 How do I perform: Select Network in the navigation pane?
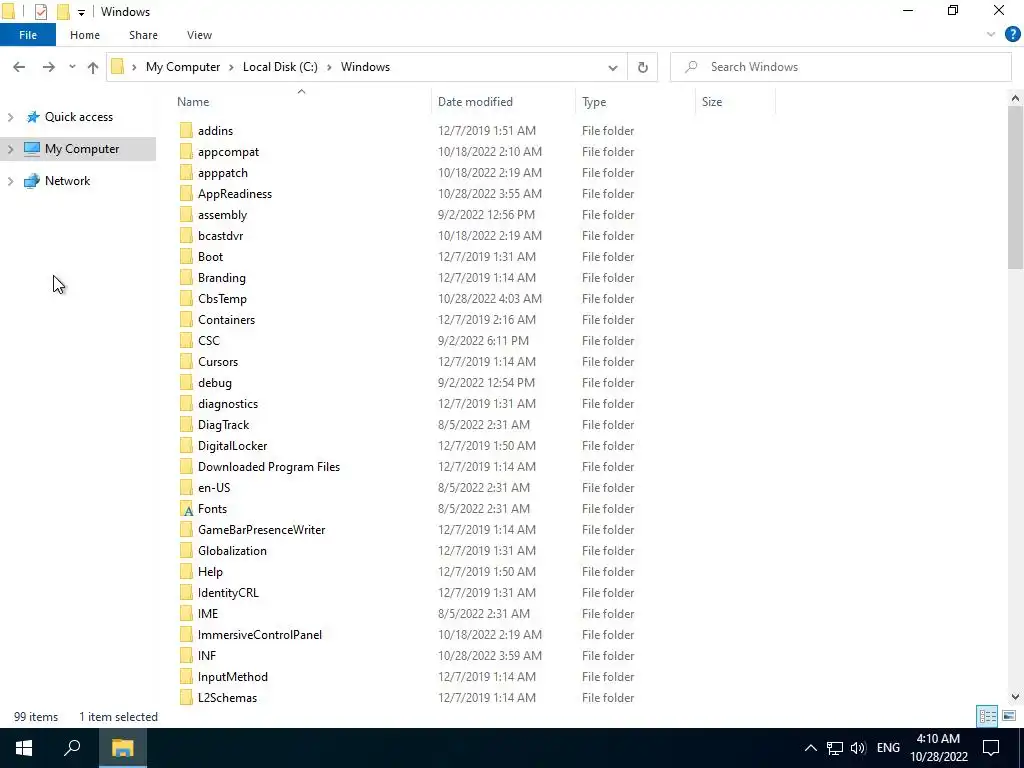pyautogui.click(x=67, y=181)
